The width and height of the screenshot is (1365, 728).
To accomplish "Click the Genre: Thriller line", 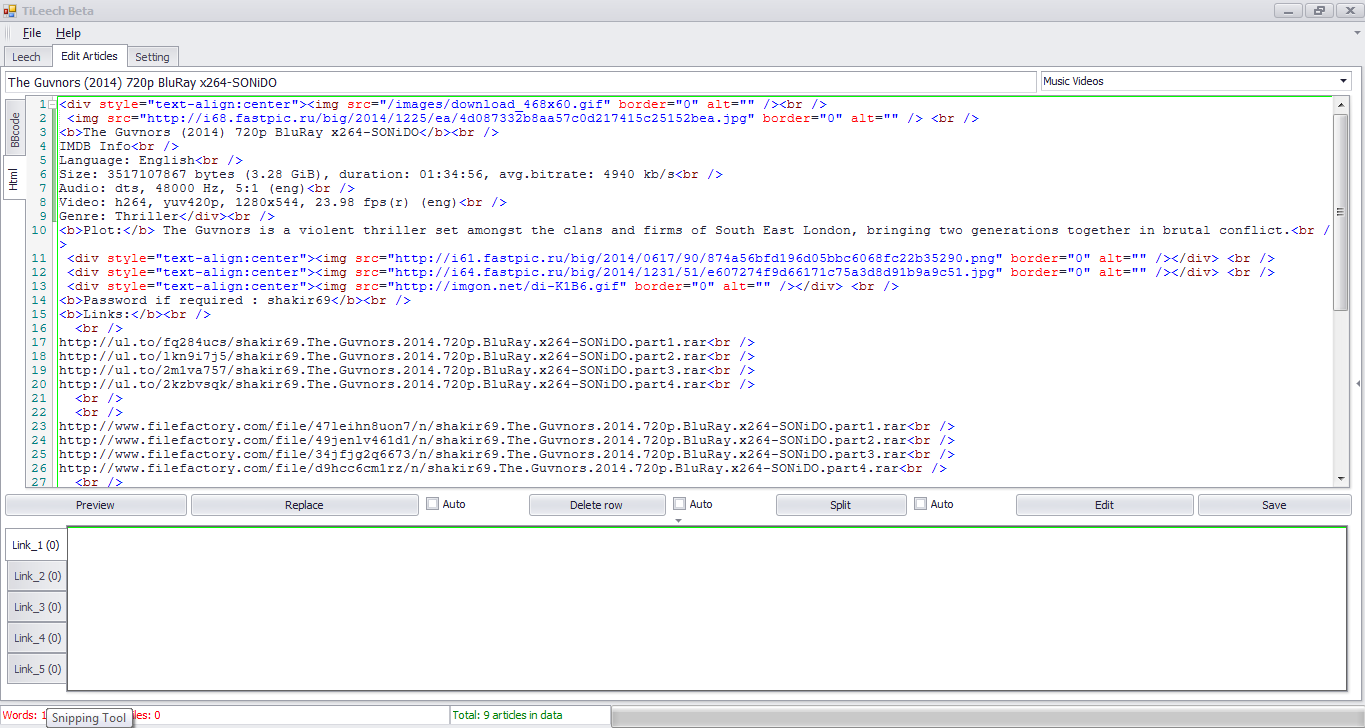I will pyautogui.click(x=166, y=216).
